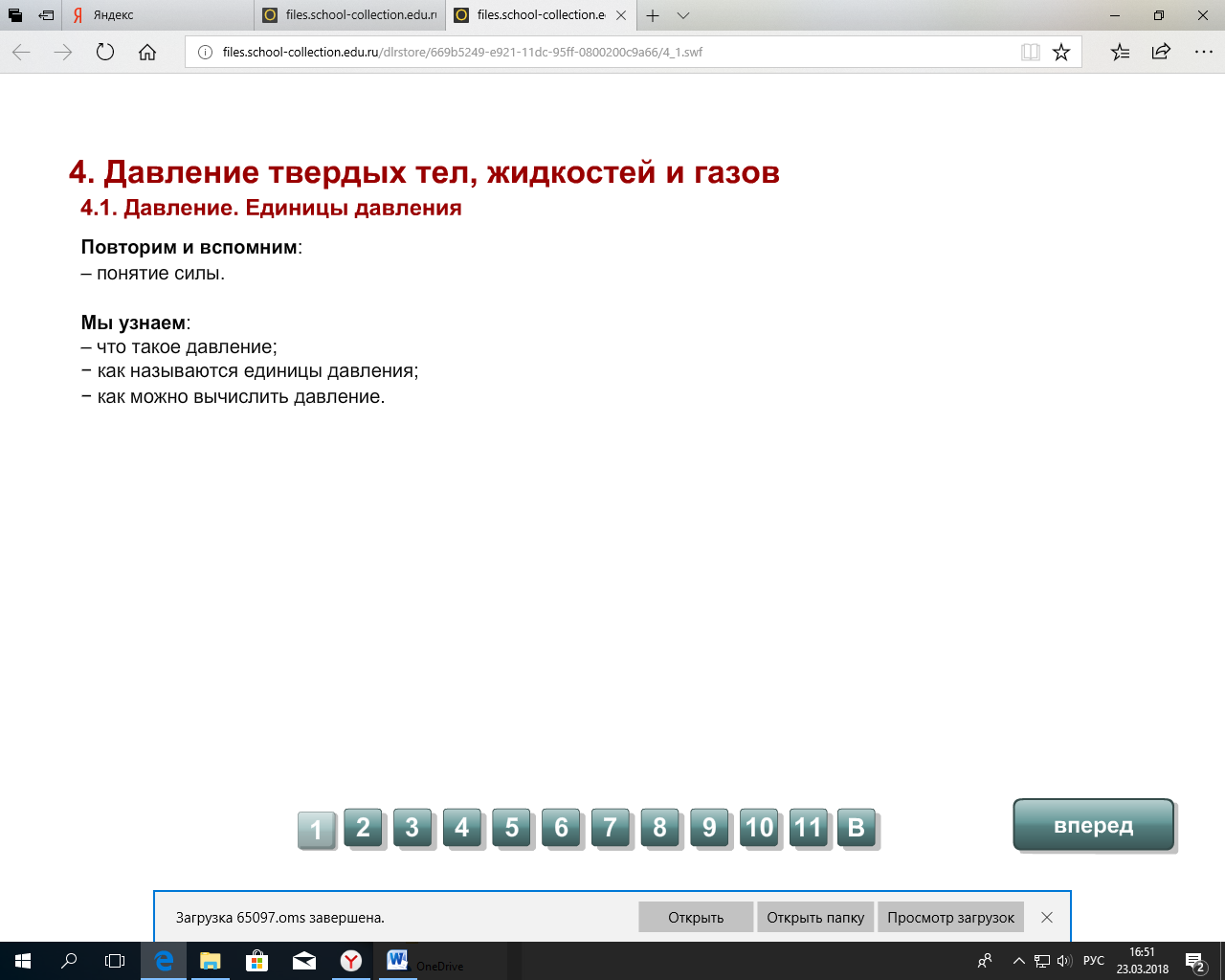Image resolution: width=1225 pixels, height=980 pixels.
Task: Click the tabs set aside icon
Action: pyautogui.click(x=15, y=15)
